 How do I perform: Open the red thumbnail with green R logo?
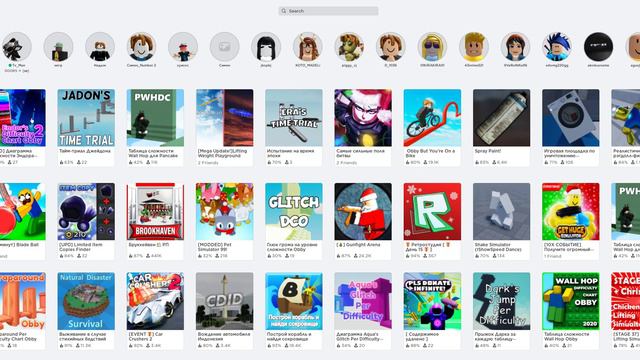point(432,211)
